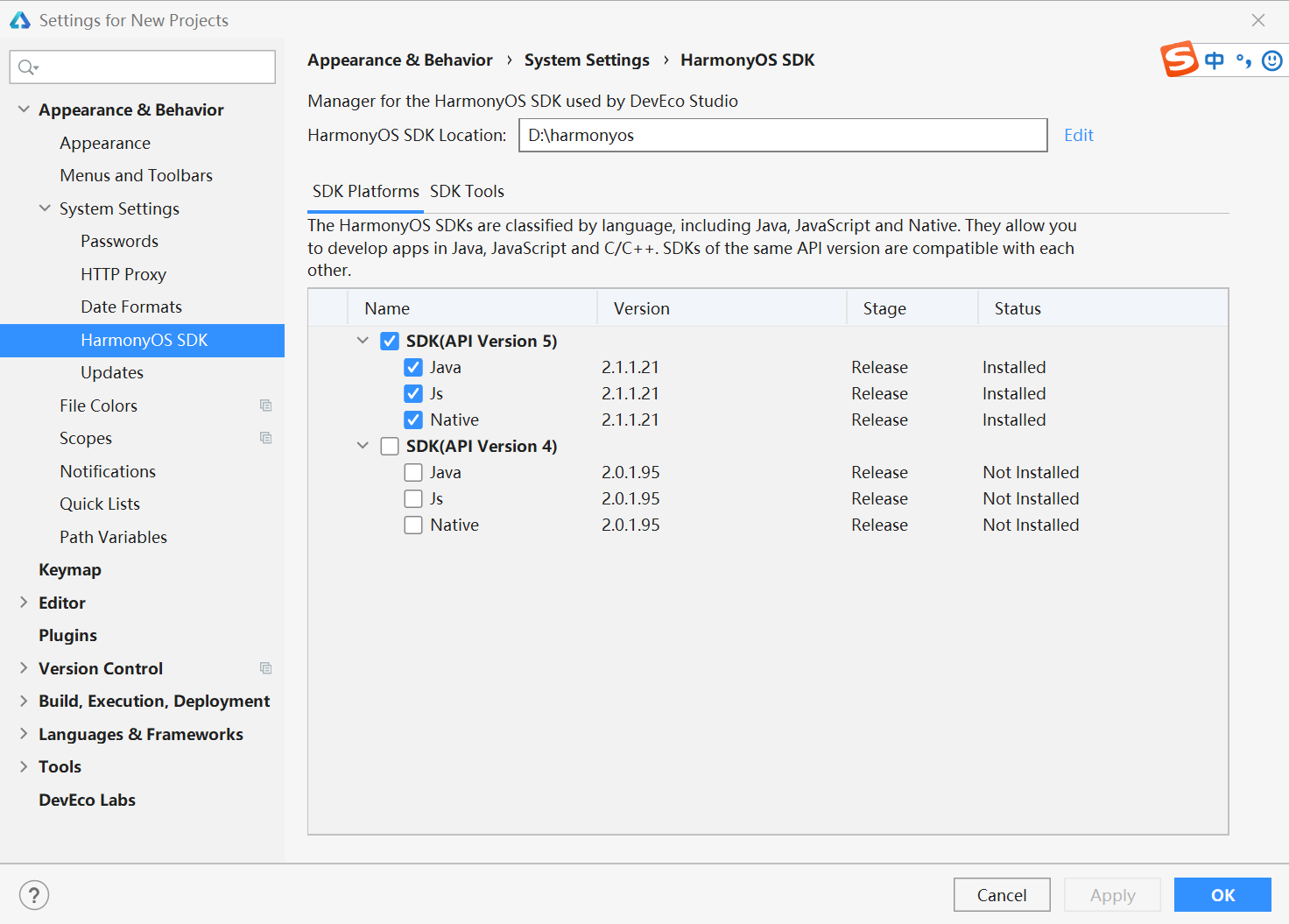
Task: Click the Cancel button
Action: pyautogui.click(x=1002, y=895)
